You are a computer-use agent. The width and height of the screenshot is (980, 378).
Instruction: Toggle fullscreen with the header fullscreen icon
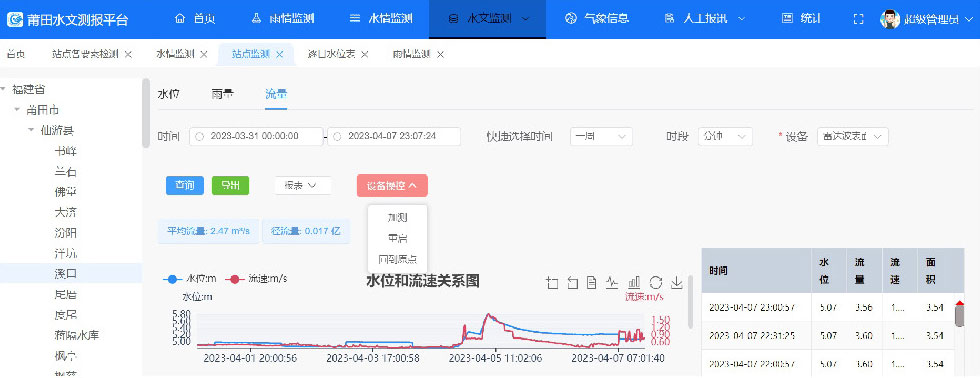[859, 19]
